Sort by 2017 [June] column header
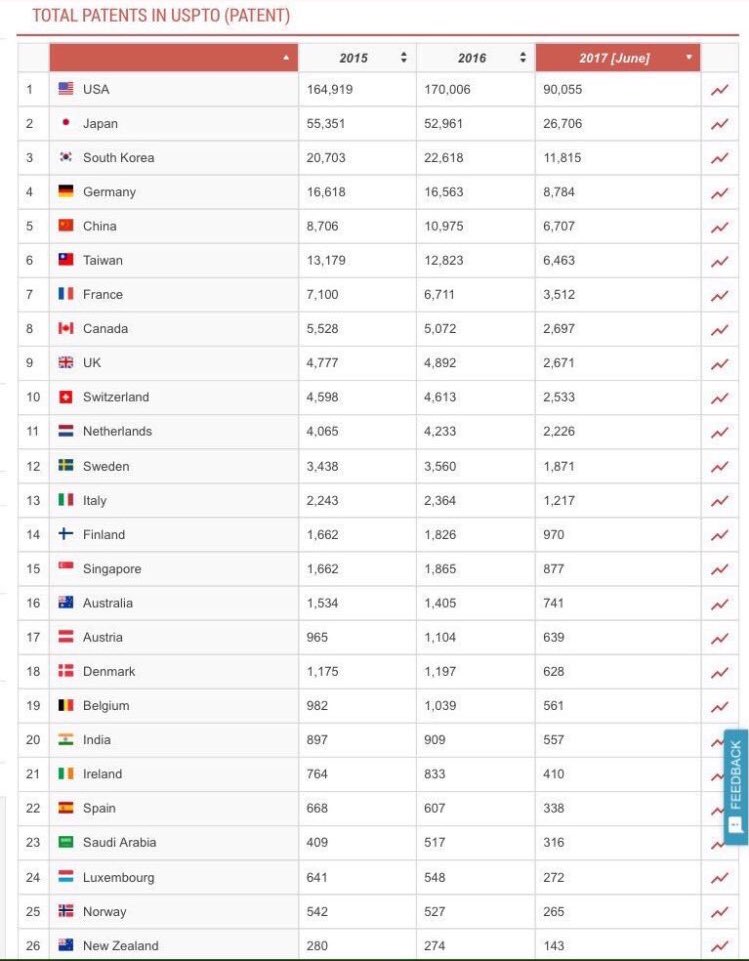 (616, 58)
